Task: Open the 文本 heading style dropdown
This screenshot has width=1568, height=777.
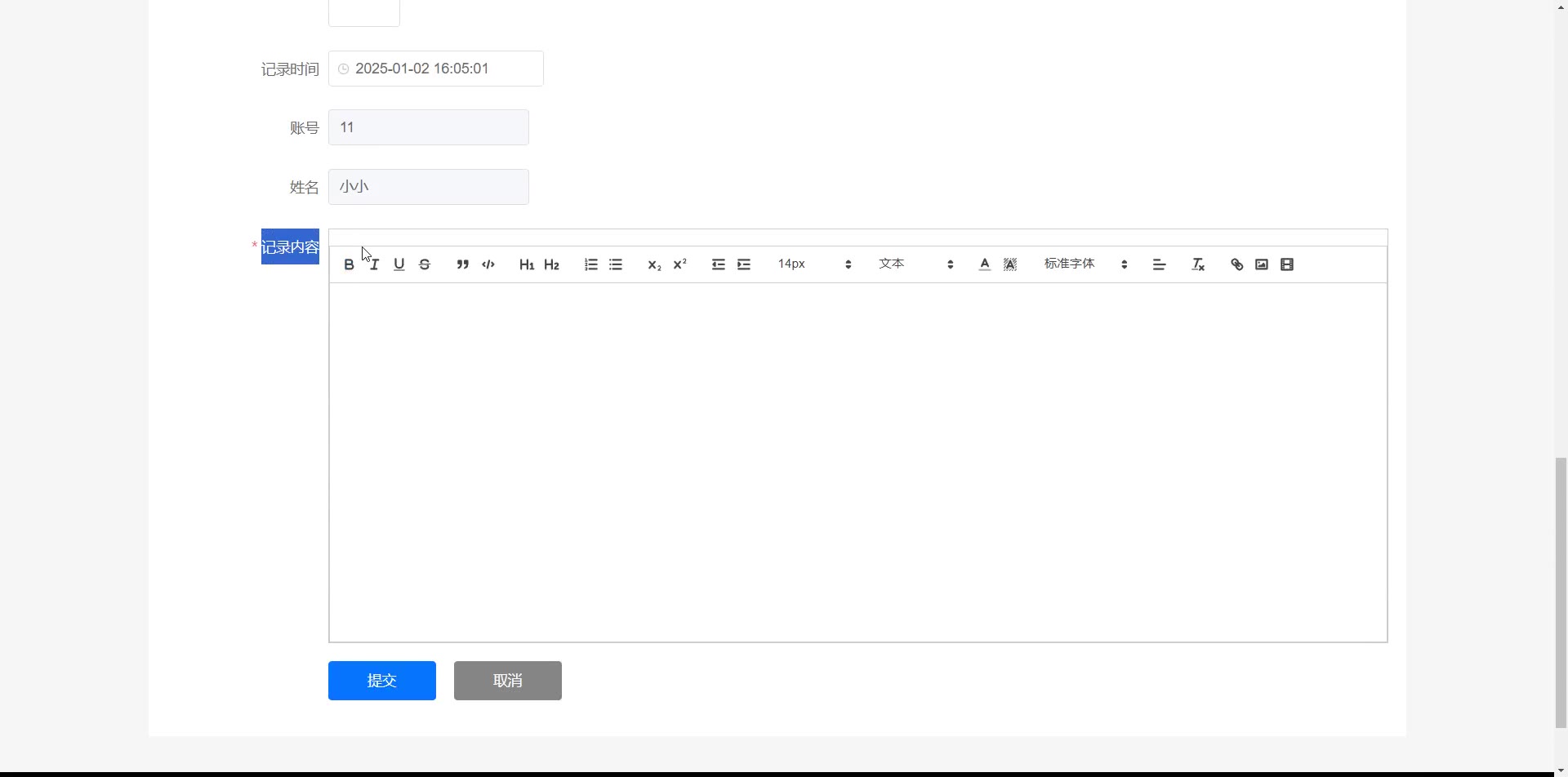Action: point(915,264)
